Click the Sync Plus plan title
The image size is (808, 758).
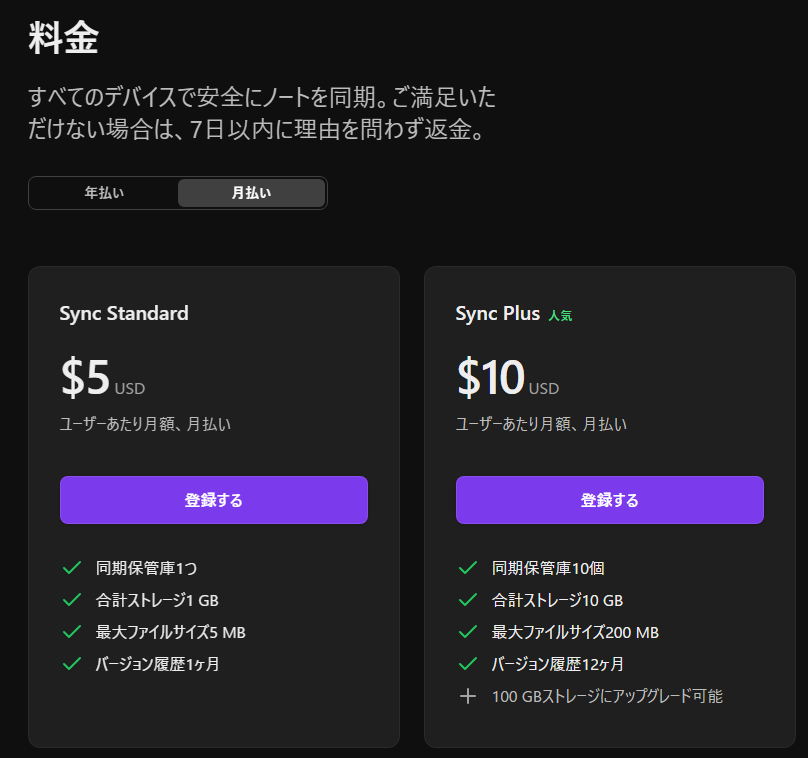click(x=497, y=313)
